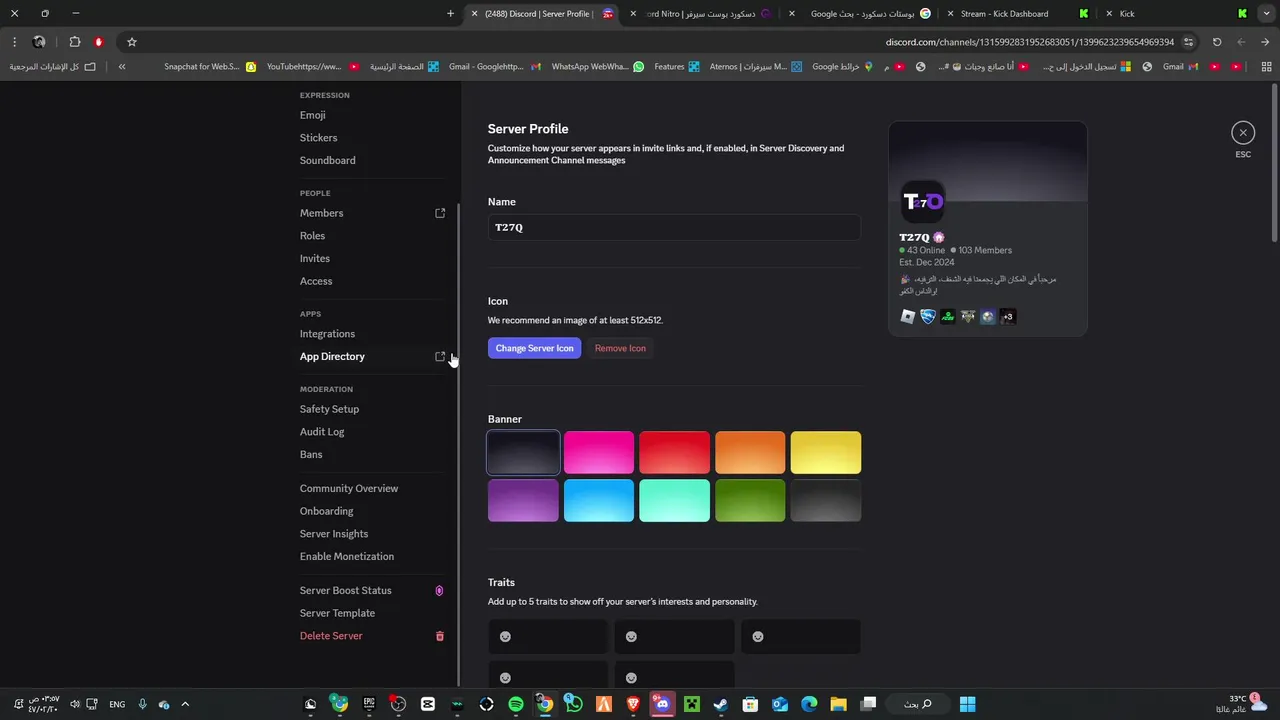Click Delete Server
The height and width of the screenshot is (720, 1280).
(331, 636)
